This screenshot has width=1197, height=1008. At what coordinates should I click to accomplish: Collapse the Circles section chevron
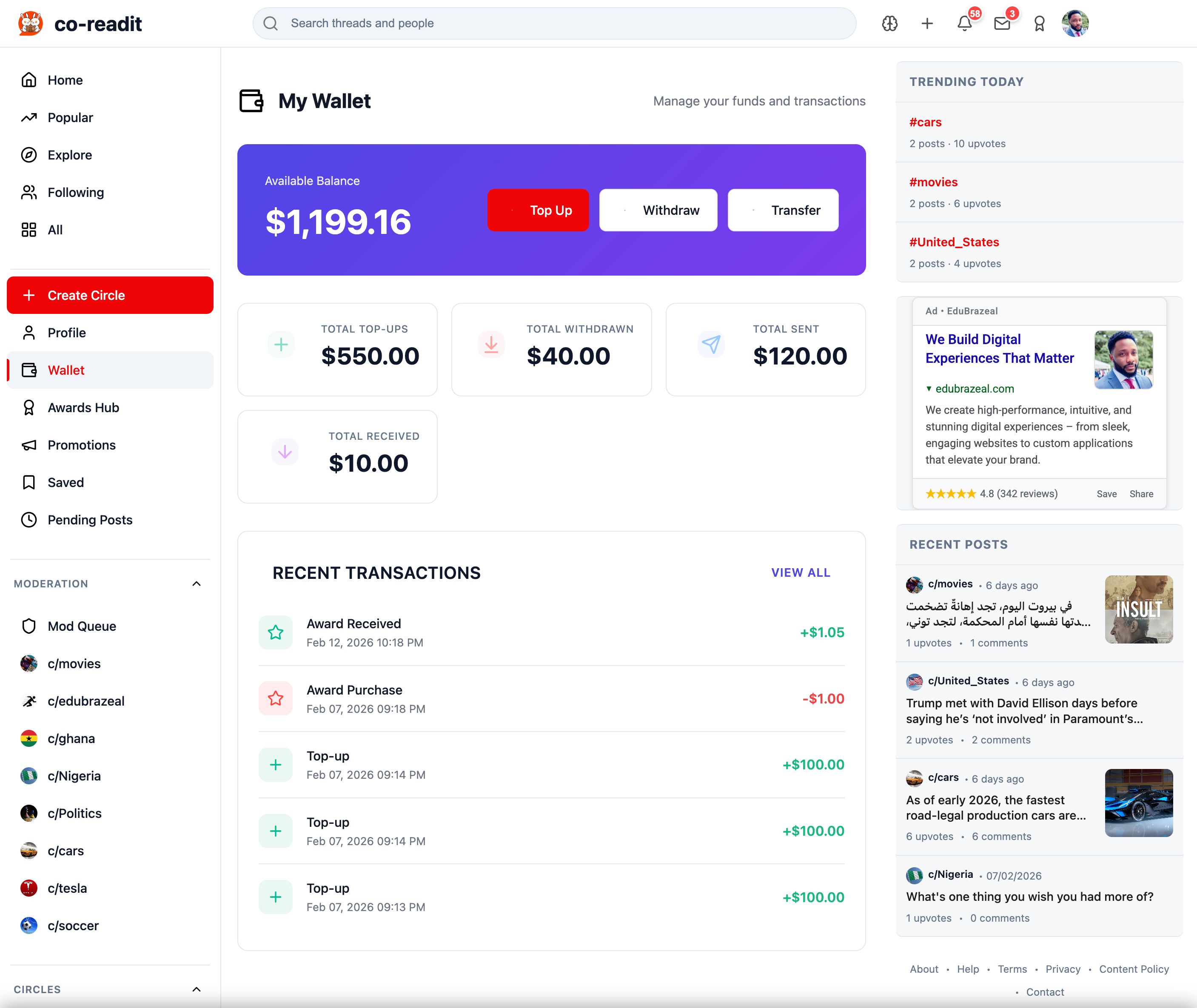[x=197, y=989]
